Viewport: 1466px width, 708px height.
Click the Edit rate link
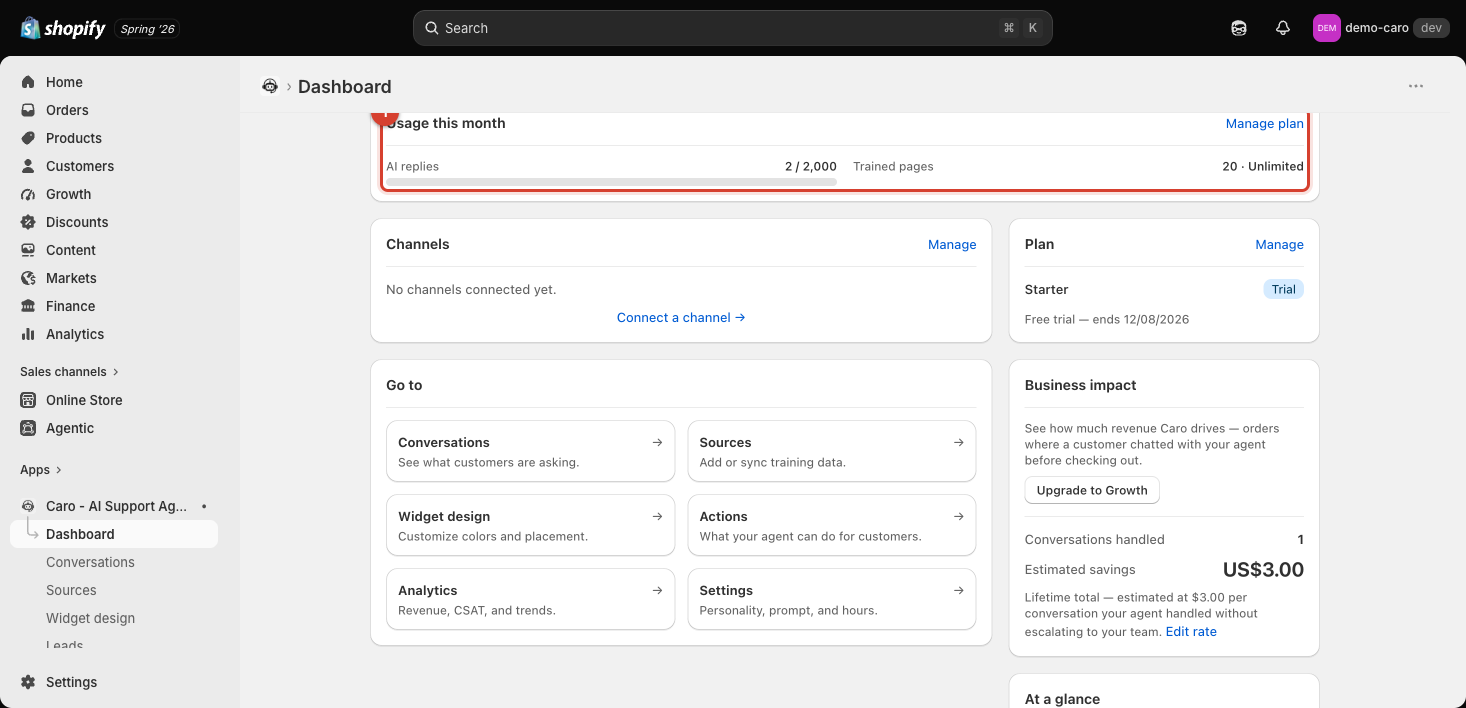pos(1191,632)
